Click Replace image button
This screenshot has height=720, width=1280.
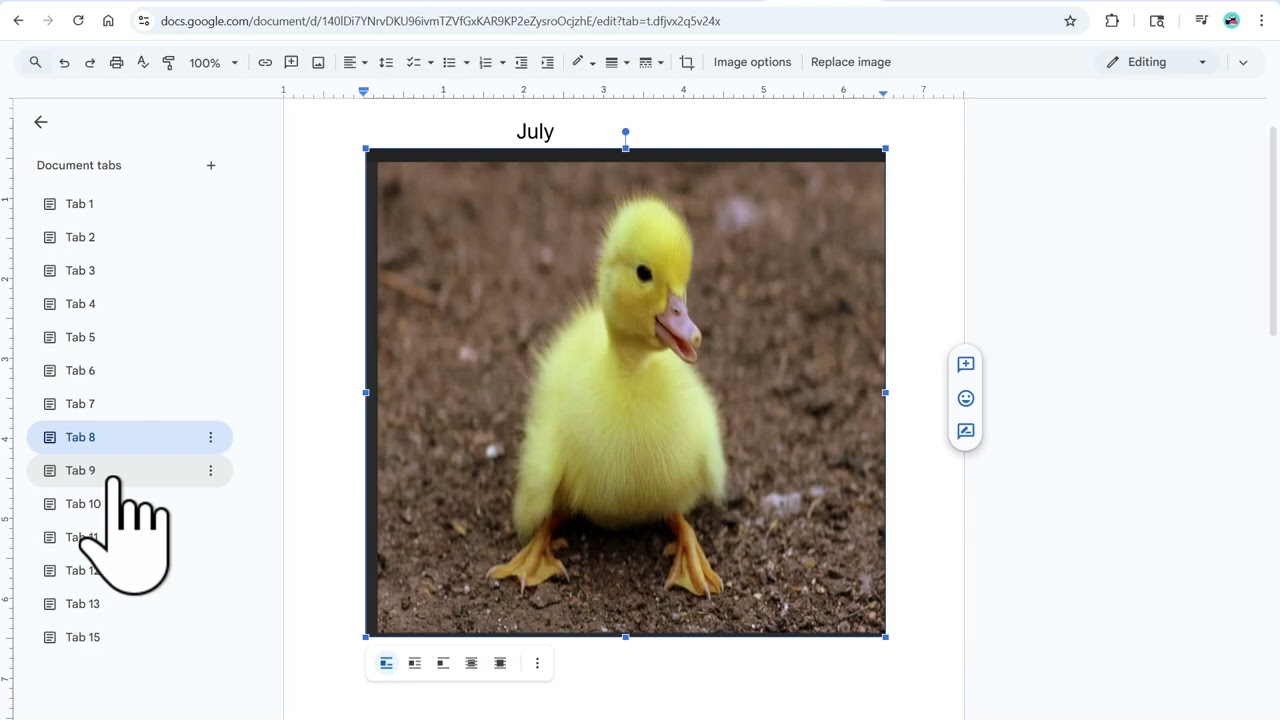point(851,62)
